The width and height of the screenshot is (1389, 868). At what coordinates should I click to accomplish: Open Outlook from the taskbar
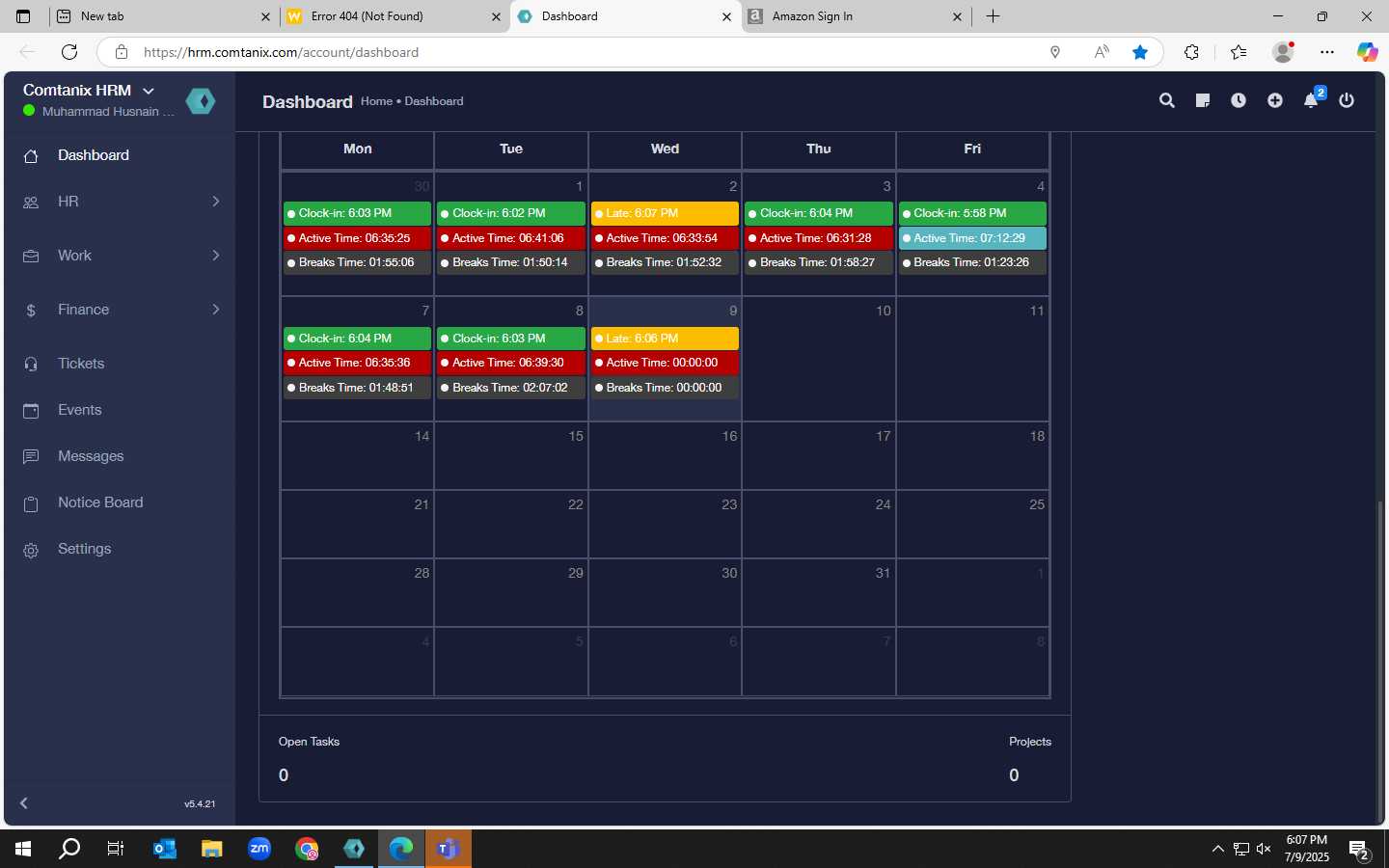click(x=165, y=849)
